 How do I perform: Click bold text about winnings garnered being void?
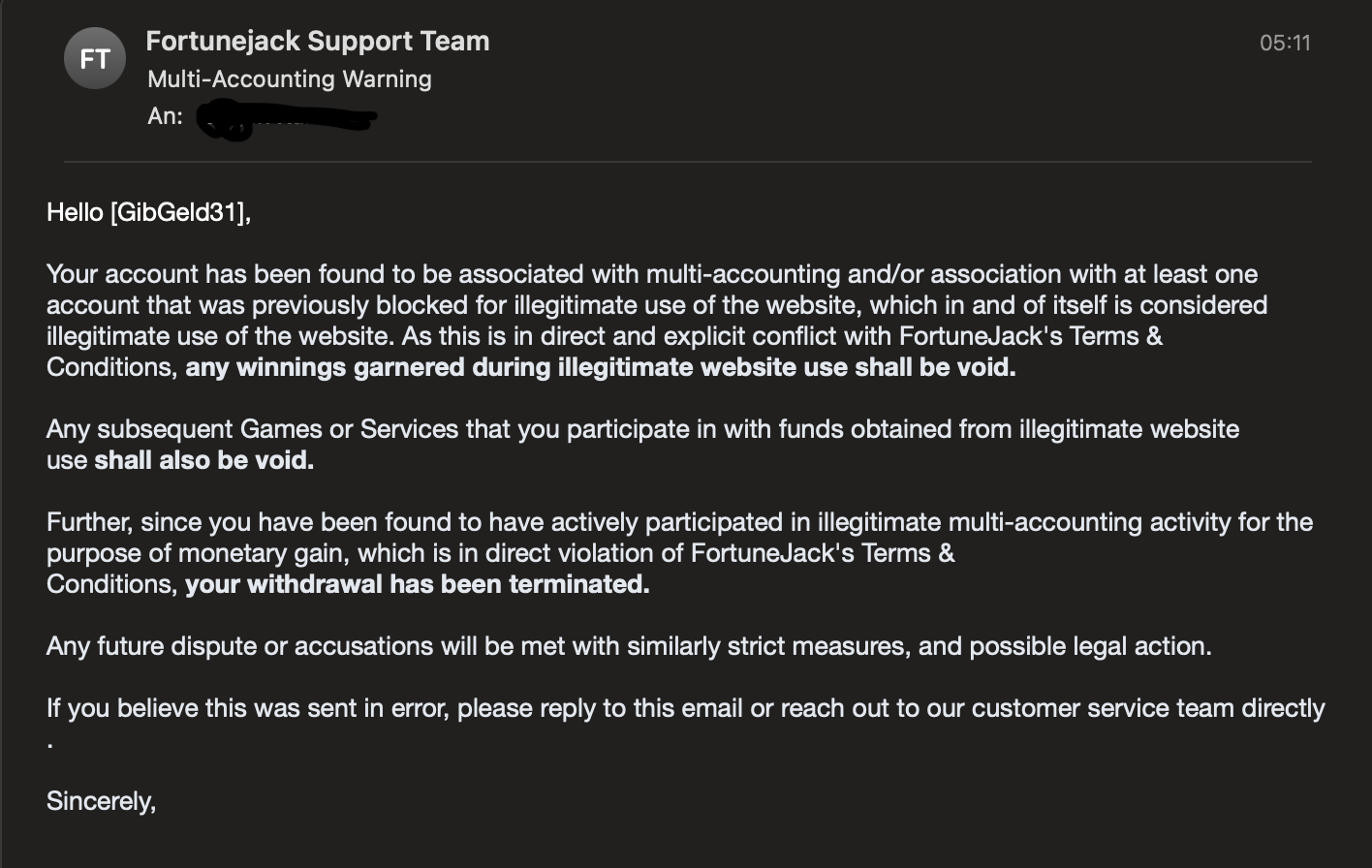click(x=601, y=367)
